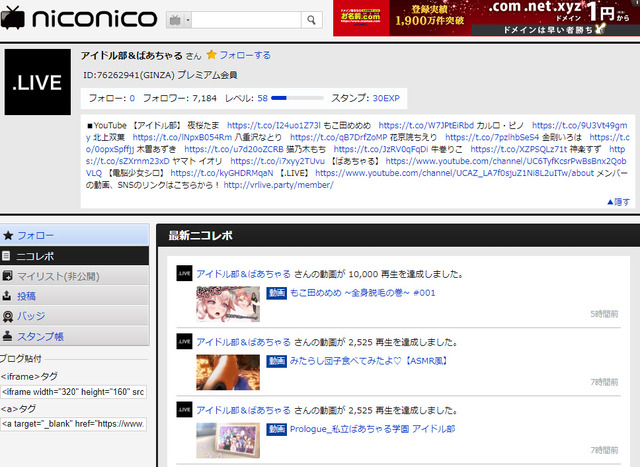
Task: Click the yellow star follow icon
Action: 211,55
